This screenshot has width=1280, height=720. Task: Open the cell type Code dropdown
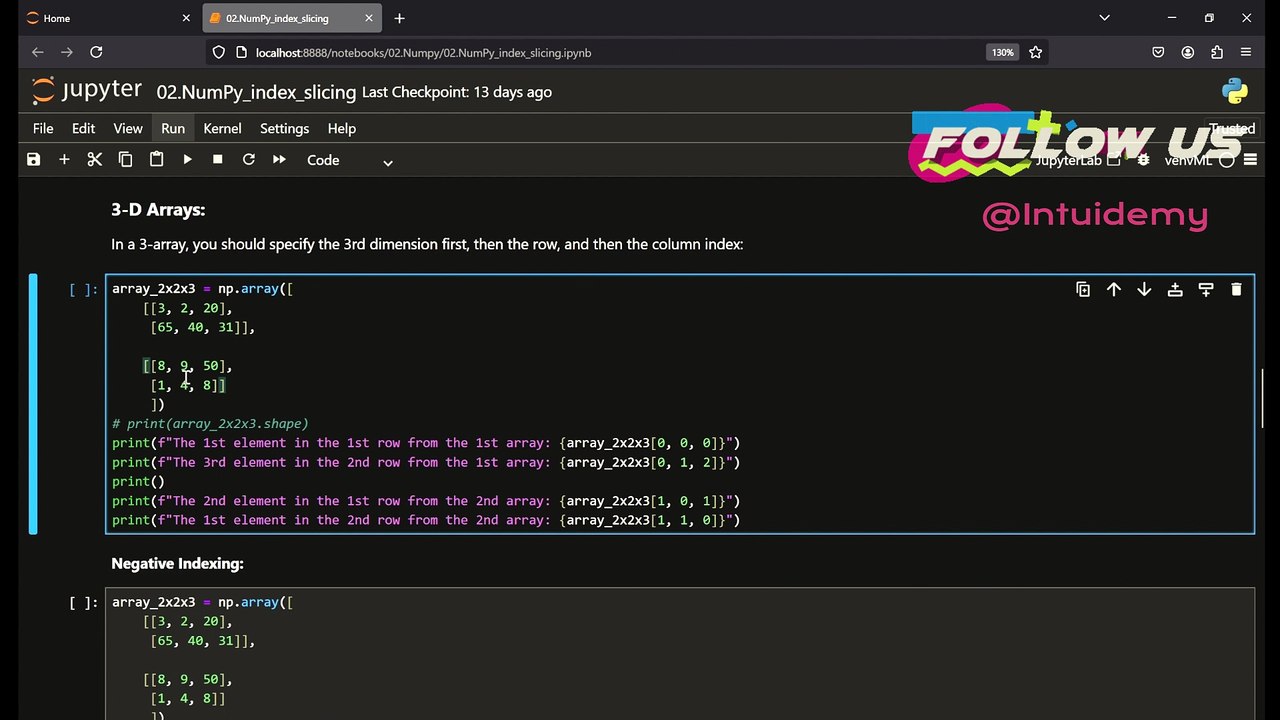pos(350,160)
